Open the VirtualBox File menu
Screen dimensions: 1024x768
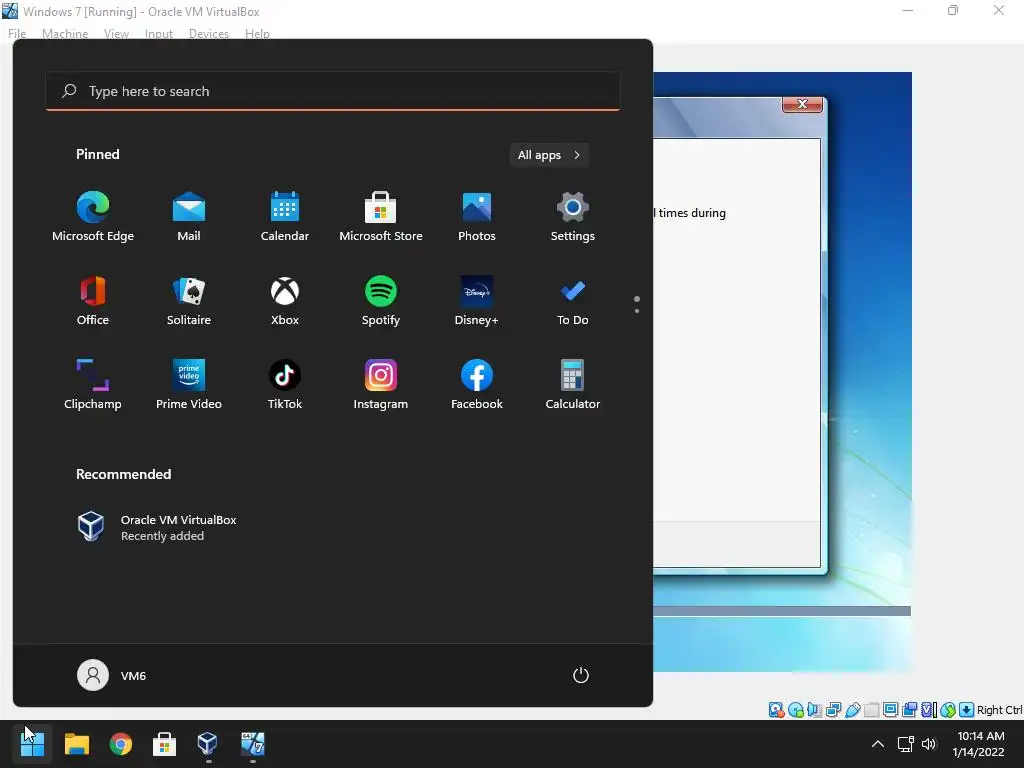click(x=17, y=33)
